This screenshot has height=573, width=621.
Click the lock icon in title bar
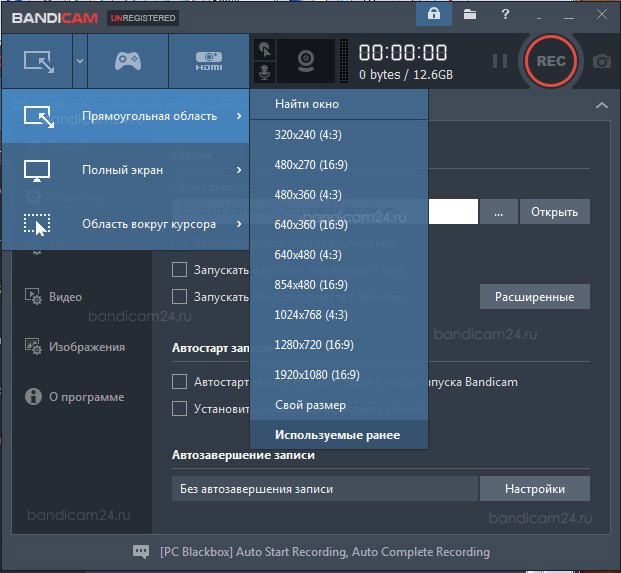click(434, 14)
